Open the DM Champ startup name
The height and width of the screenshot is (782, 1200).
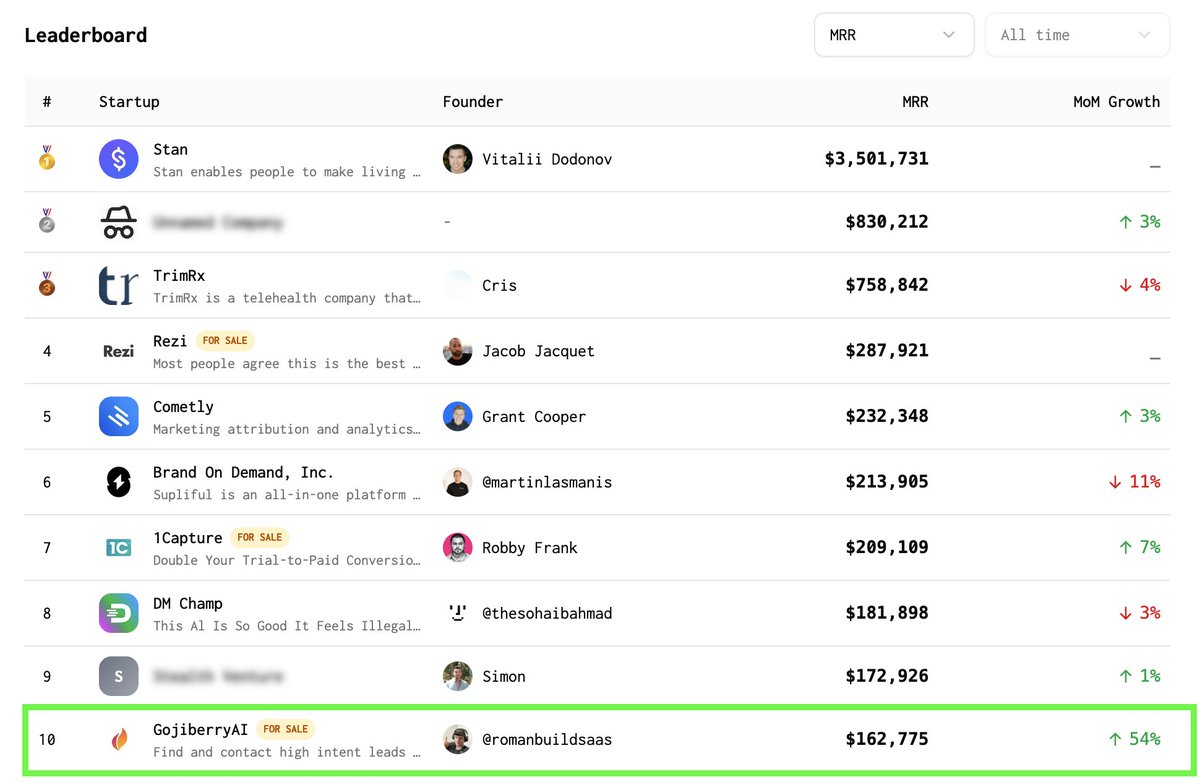(x=188, y=603)
